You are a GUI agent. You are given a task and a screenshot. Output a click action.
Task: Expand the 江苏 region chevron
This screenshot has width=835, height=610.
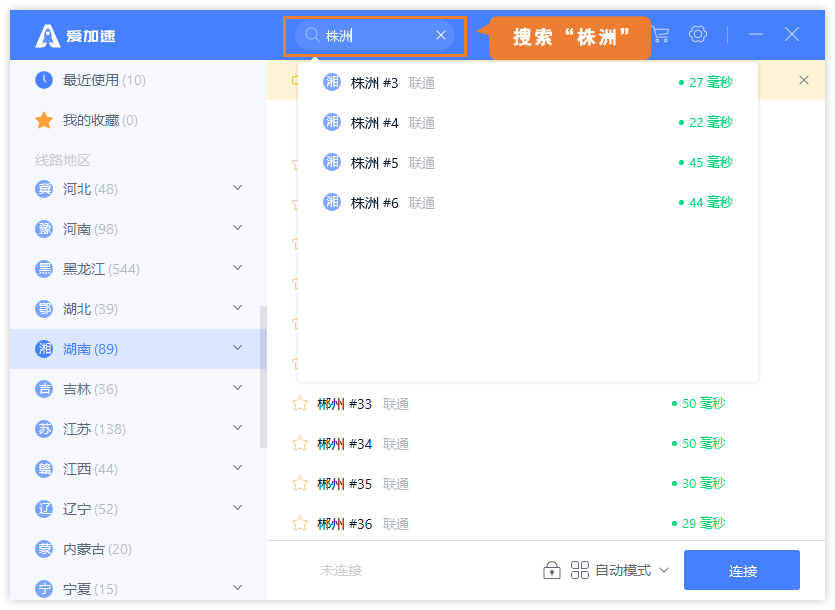237,428
